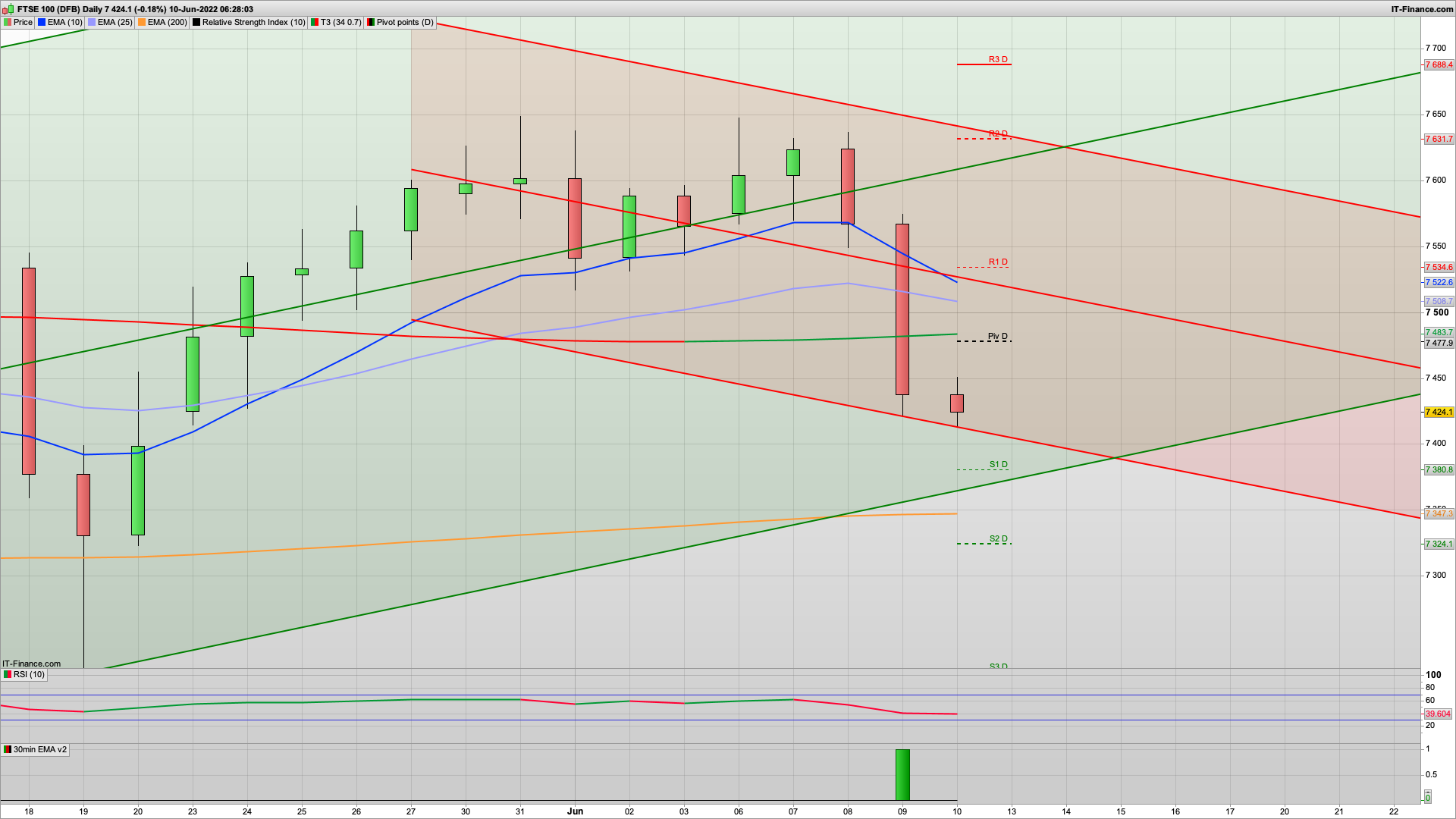Select the Relative Strength Index (10) label
This screenshot has height=819, width=1456.
(253, 23)
